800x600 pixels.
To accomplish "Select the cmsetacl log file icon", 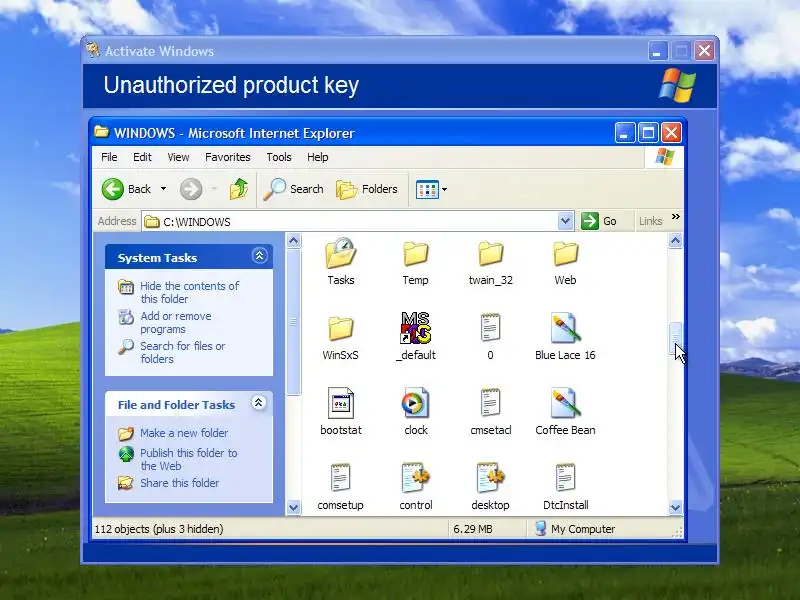I will 490,403.
